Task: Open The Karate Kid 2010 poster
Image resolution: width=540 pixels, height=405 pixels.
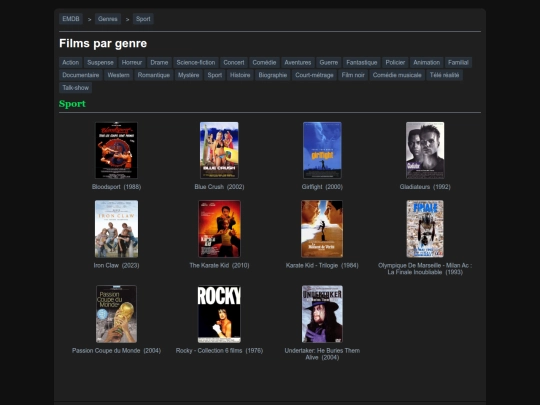Action: pos(219,229)
